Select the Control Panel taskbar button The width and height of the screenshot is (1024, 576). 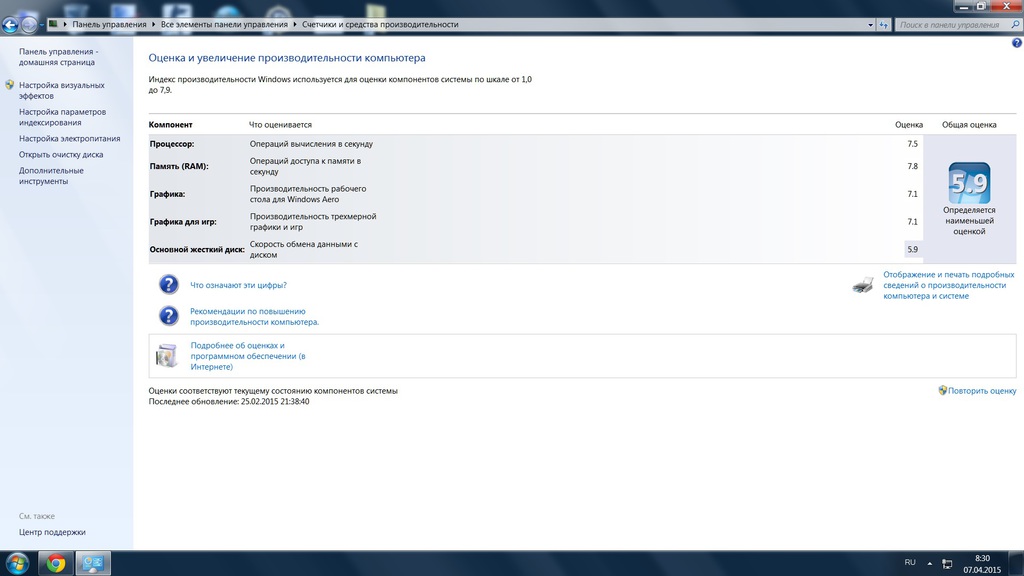point(93,563)
